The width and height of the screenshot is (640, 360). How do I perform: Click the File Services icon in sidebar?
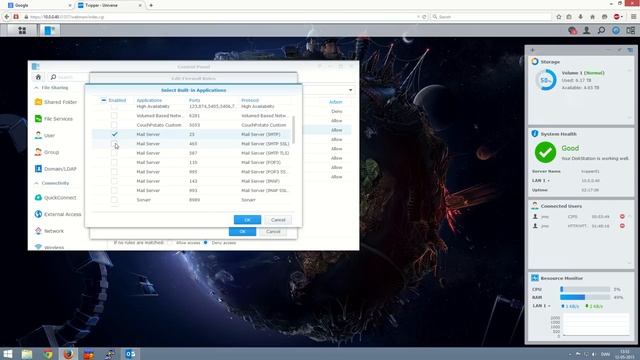tap(38, 118)
